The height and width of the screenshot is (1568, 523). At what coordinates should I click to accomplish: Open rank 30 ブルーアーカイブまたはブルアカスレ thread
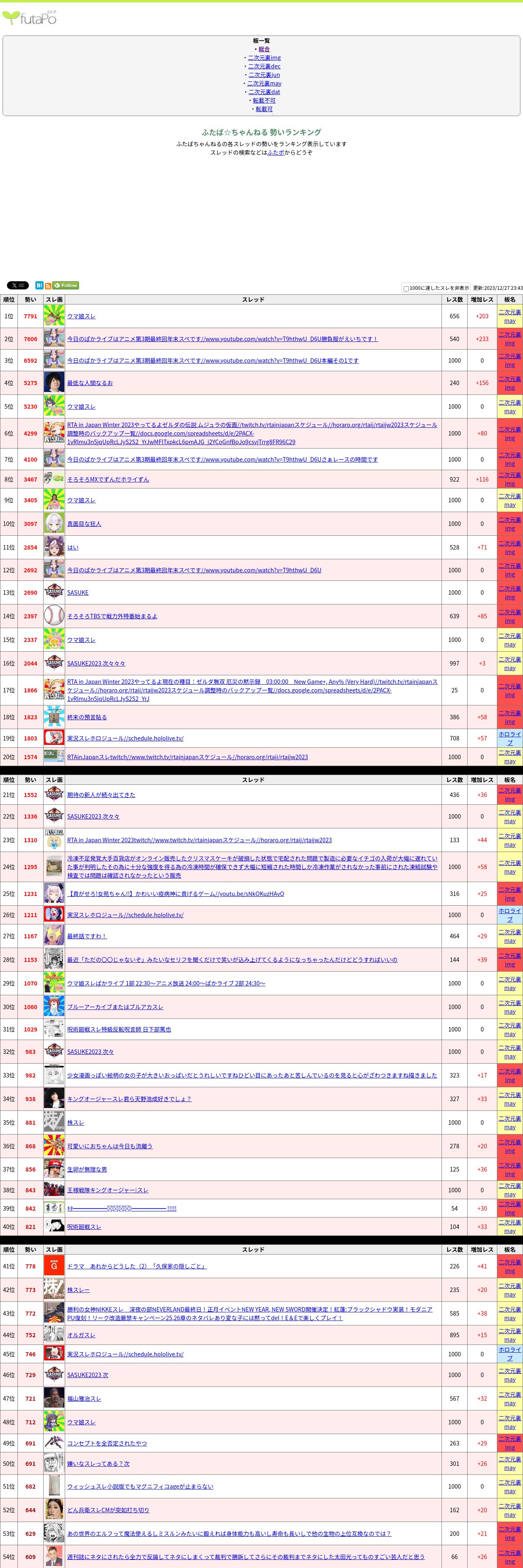point(115,1007)
